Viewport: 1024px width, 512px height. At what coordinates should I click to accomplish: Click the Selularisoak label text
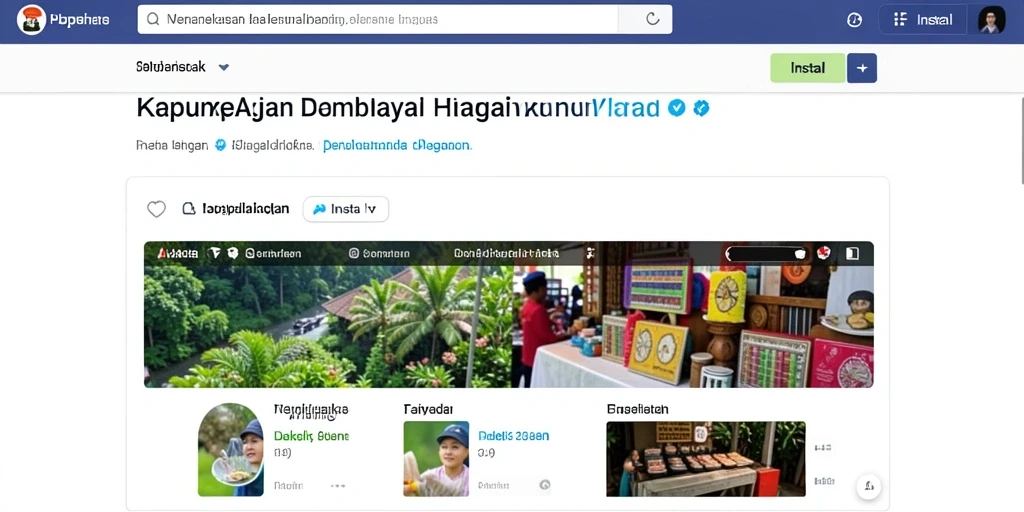click(171, 67)
